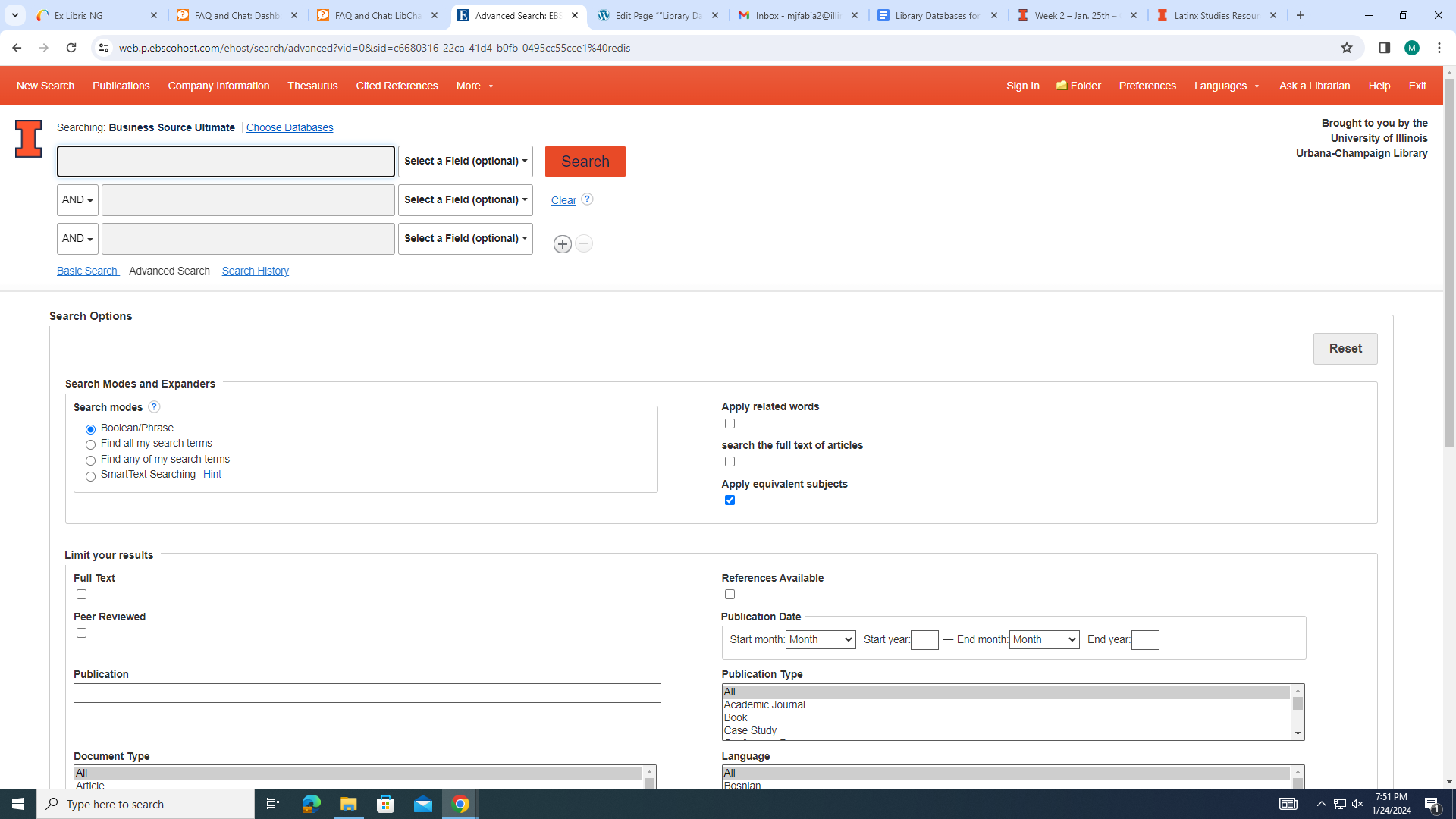Open Microsoft Edge from the taskbar

(311, 804)
